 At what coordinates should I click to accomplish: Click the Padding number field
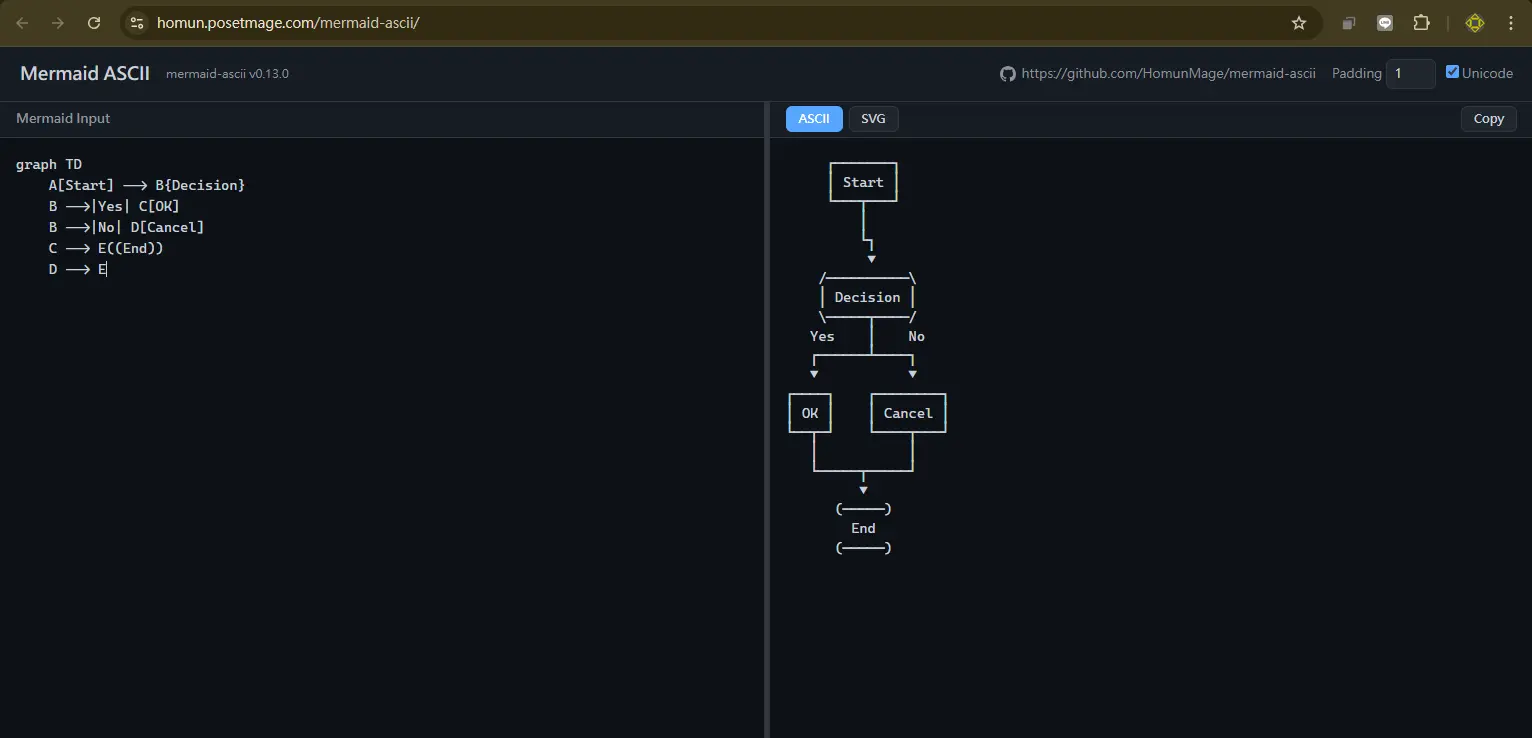1409,74
